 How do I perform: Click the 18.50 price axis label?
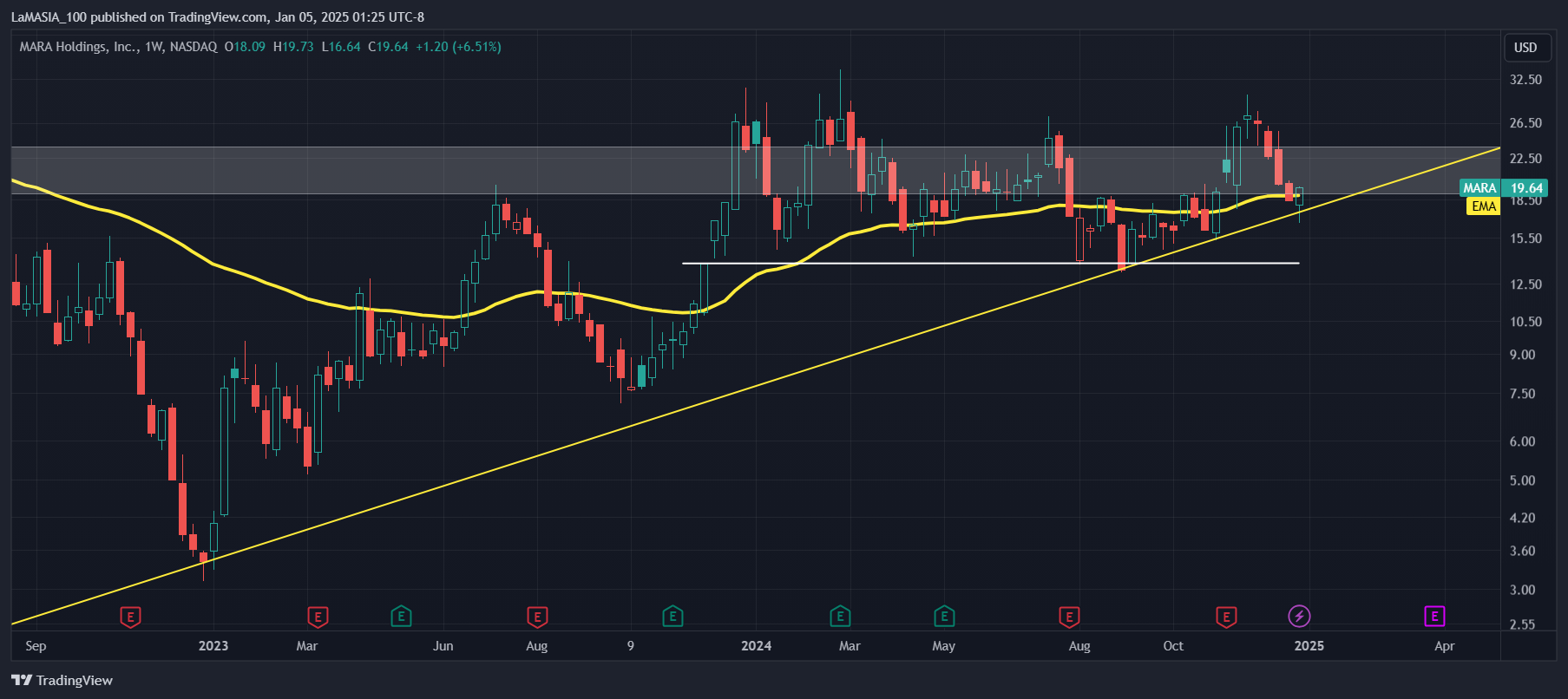tap(1525, 201)
